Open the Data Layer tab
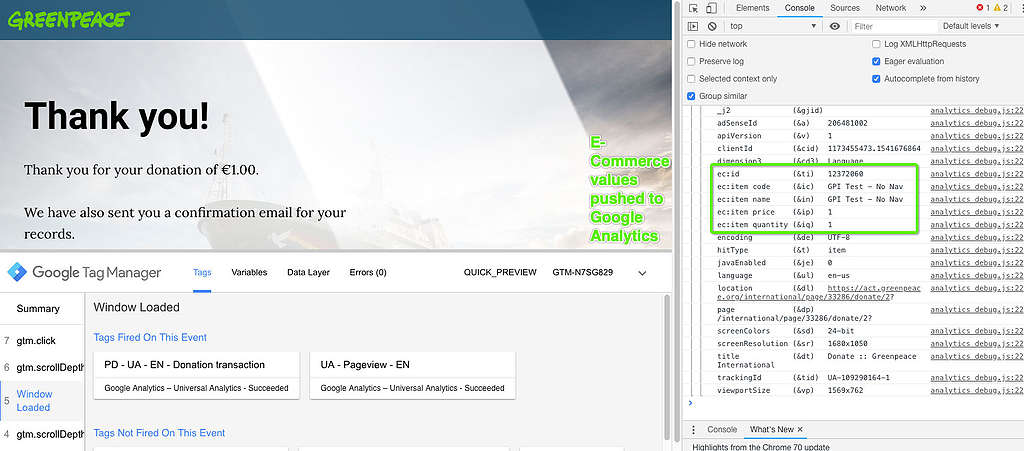The height and width of the screenshot is (451, 1024). (x=308, y=272)
